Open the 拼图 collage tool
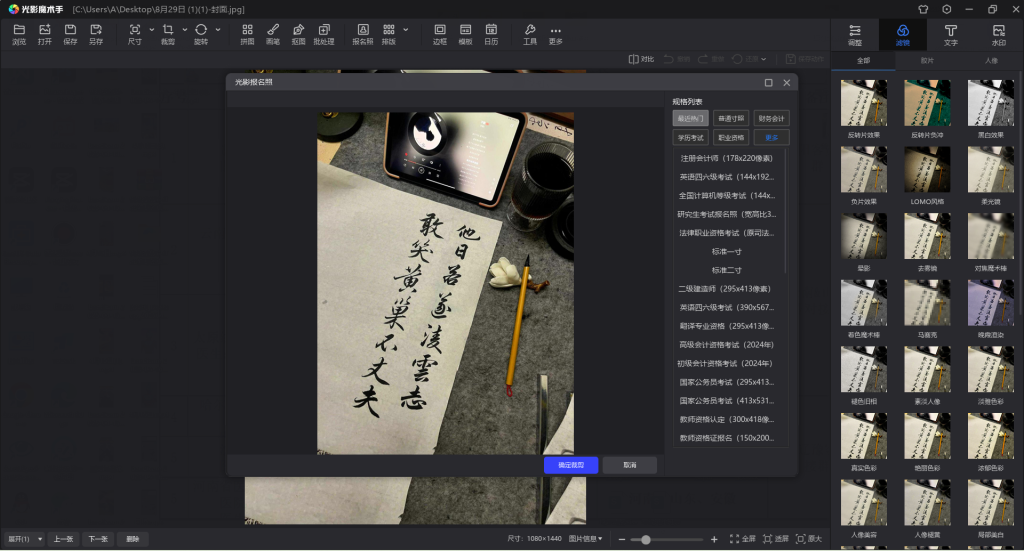 247,34
